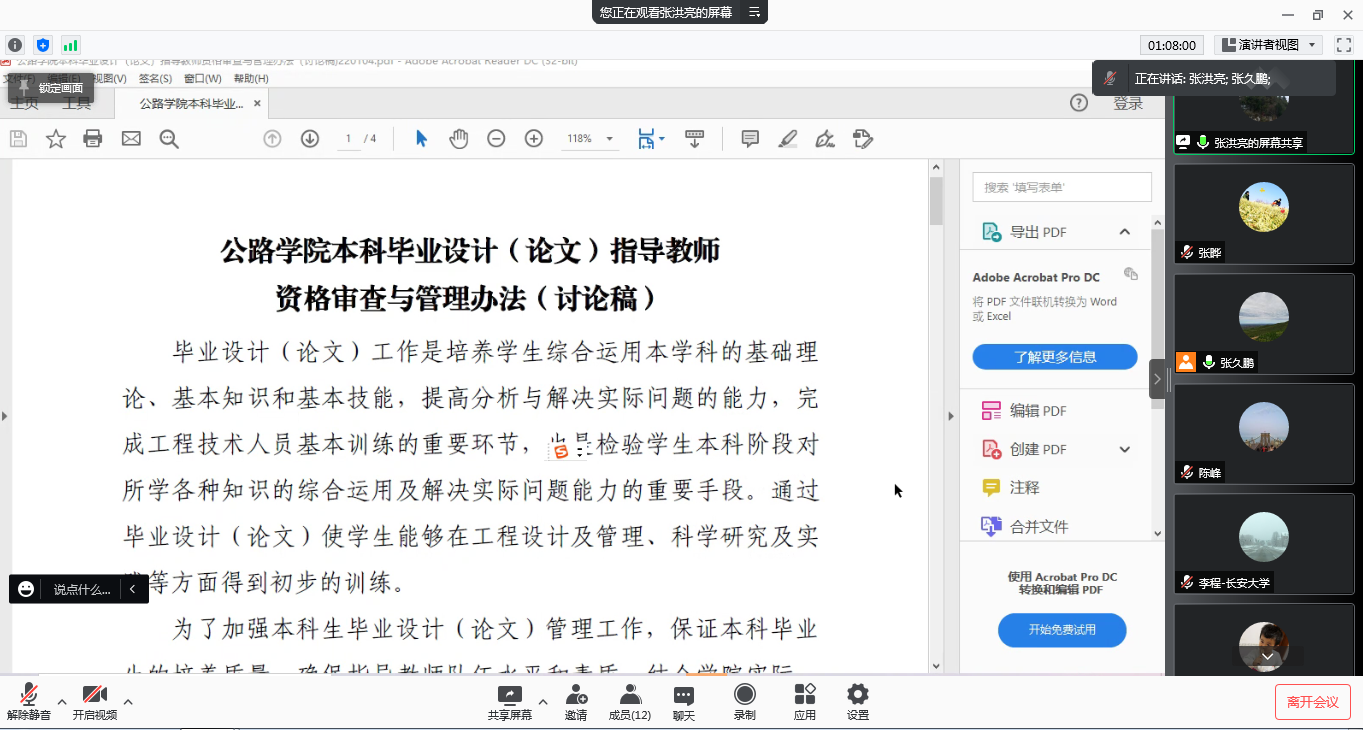This screenshot has width=1363, height=730.
Task: Open the 118% zoom level dropdown
Action: pos(590,139)
